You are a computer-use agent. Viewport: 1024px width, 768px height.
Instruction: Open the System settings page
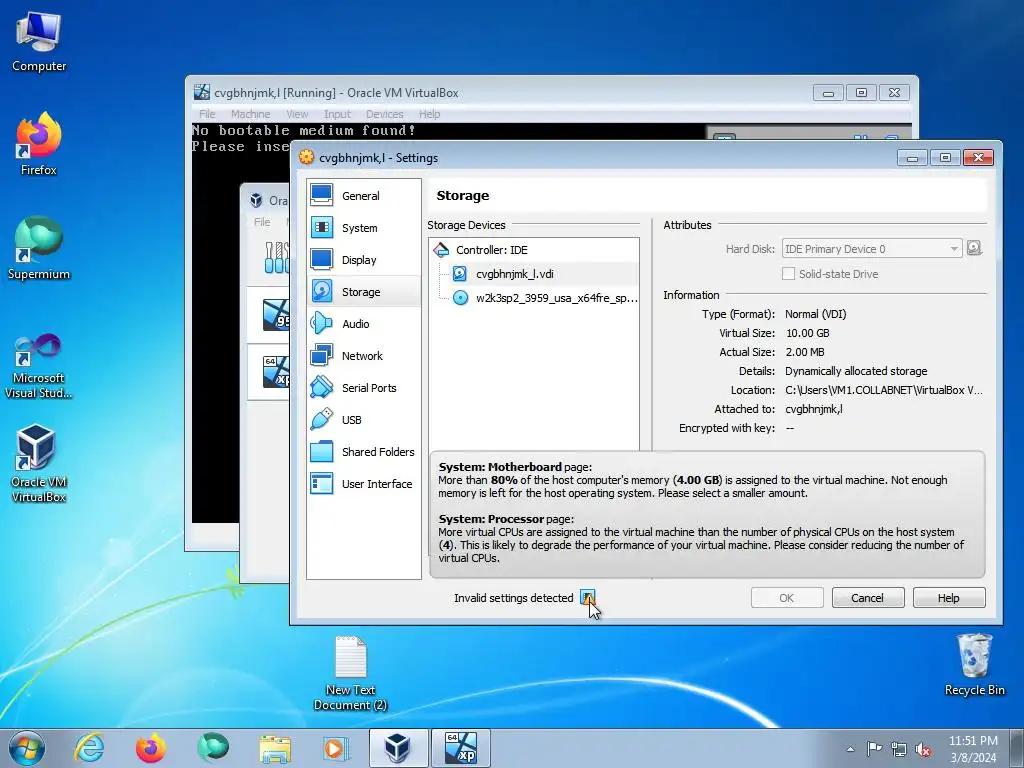[x=363, y=228]
